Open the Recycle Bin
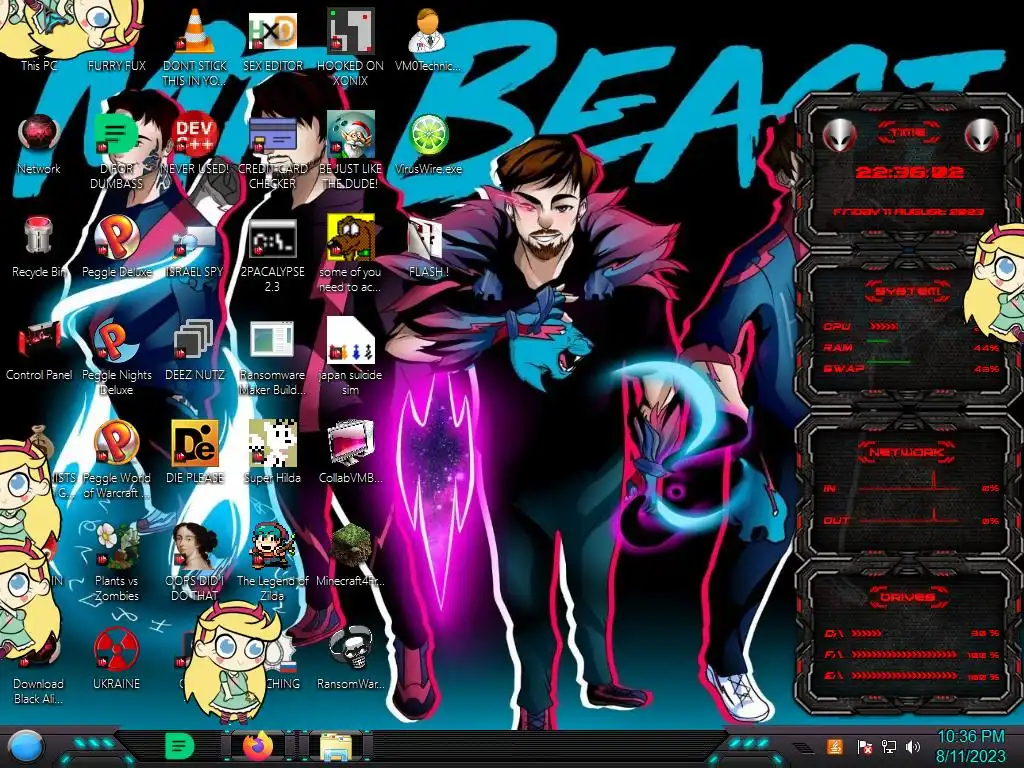Screen dimensions: 1024x768 (39, 236)
